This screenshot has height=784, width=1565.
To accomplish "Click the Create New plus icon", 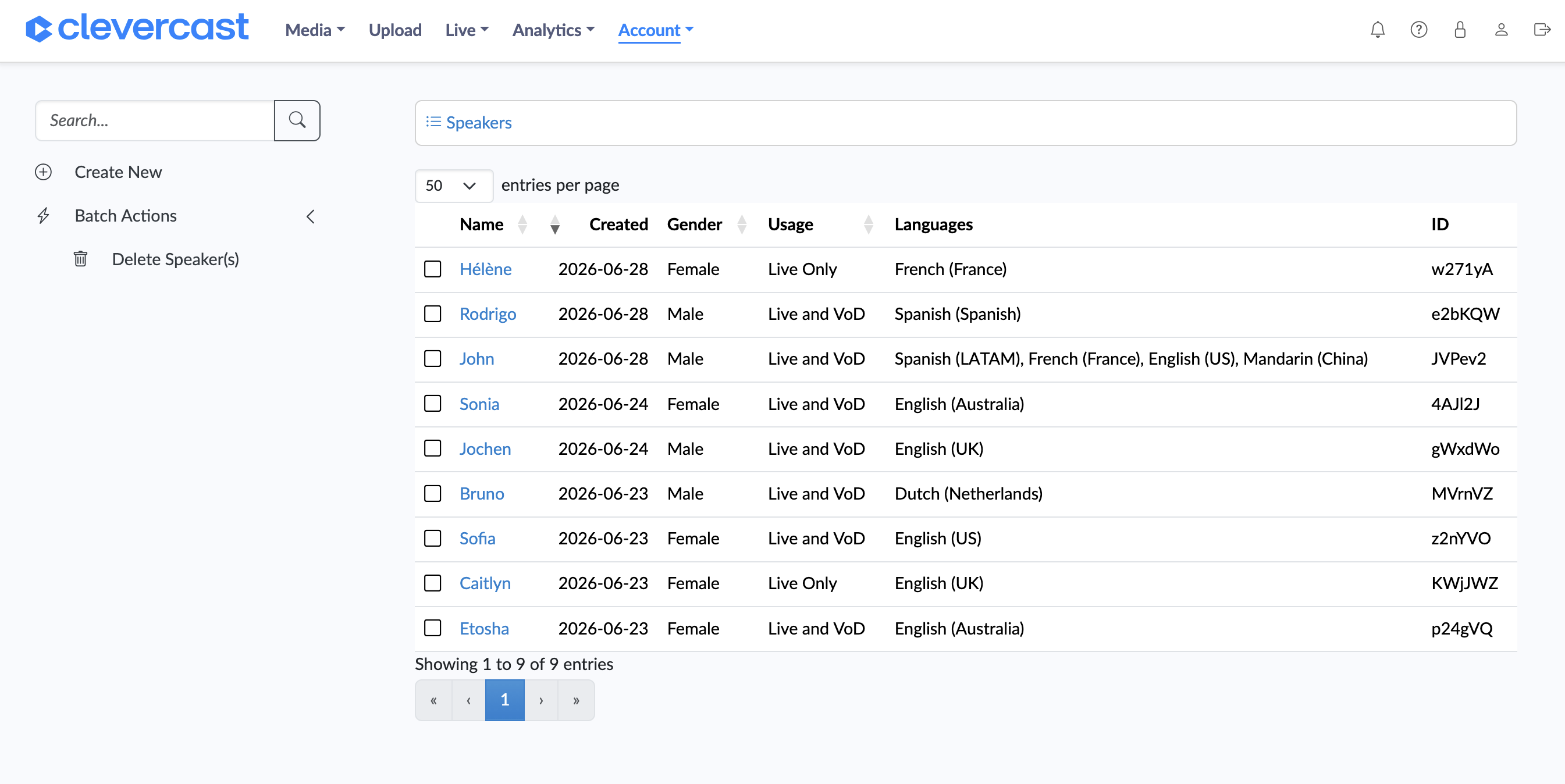I will click(43, 173).
